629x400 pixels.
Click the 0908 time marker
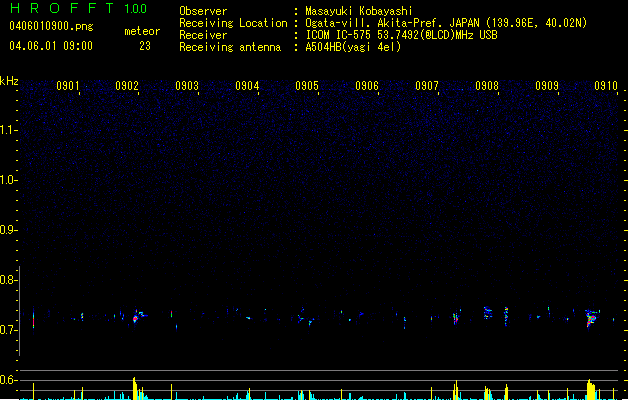[487, 85]
